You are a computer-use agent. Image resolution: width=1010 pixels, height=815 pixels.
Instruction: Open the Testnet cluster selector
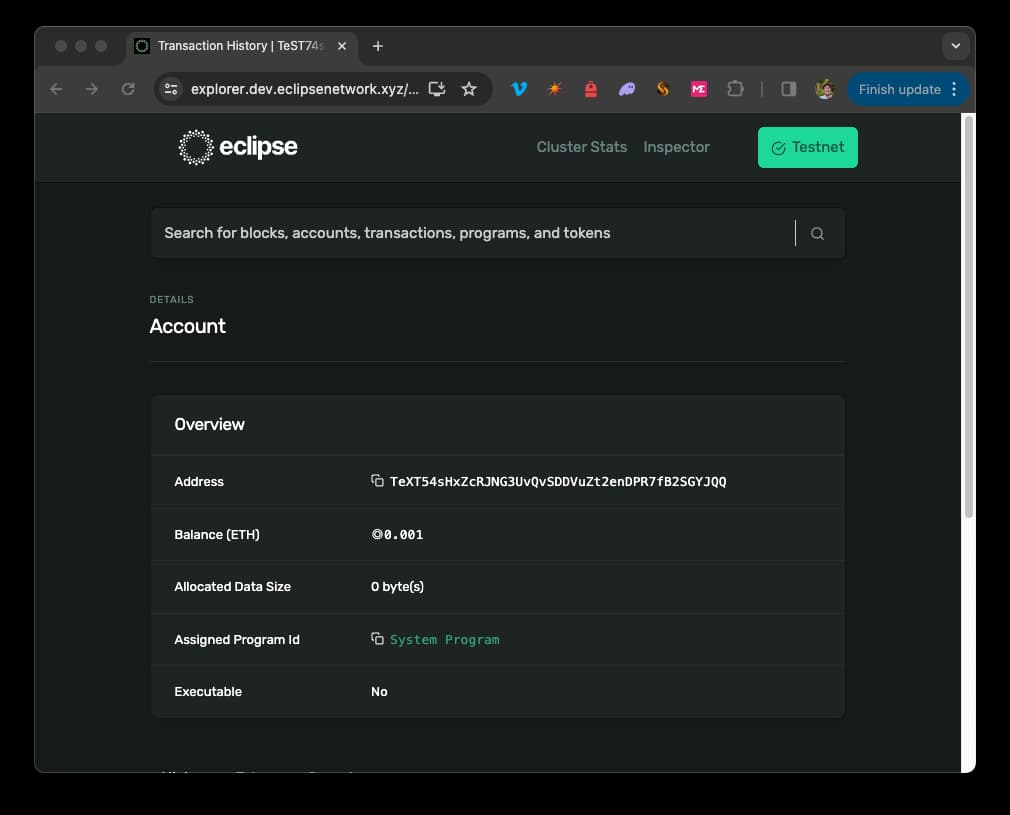click(807, 147)
